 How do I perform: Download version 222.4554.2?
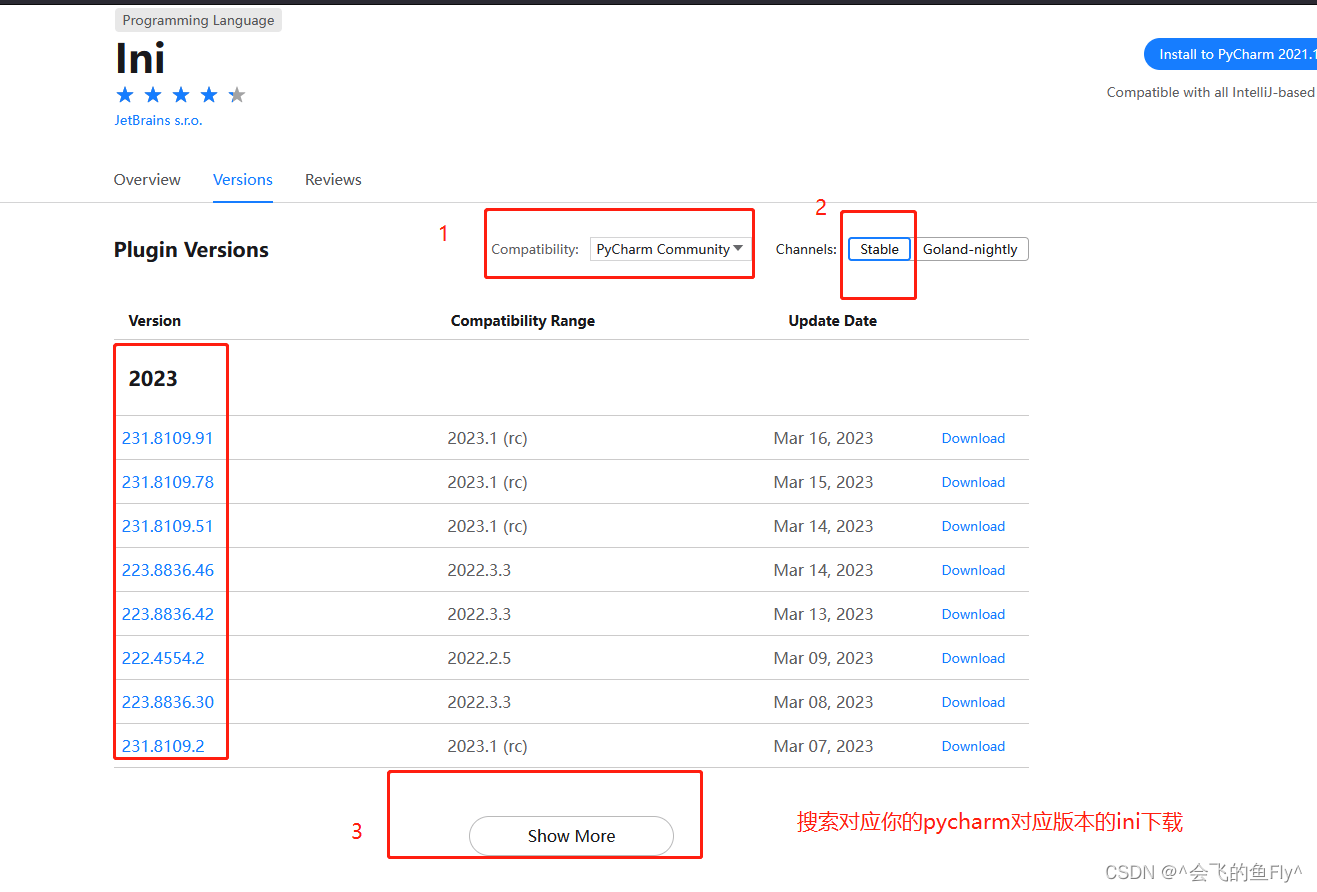point(973,658)
